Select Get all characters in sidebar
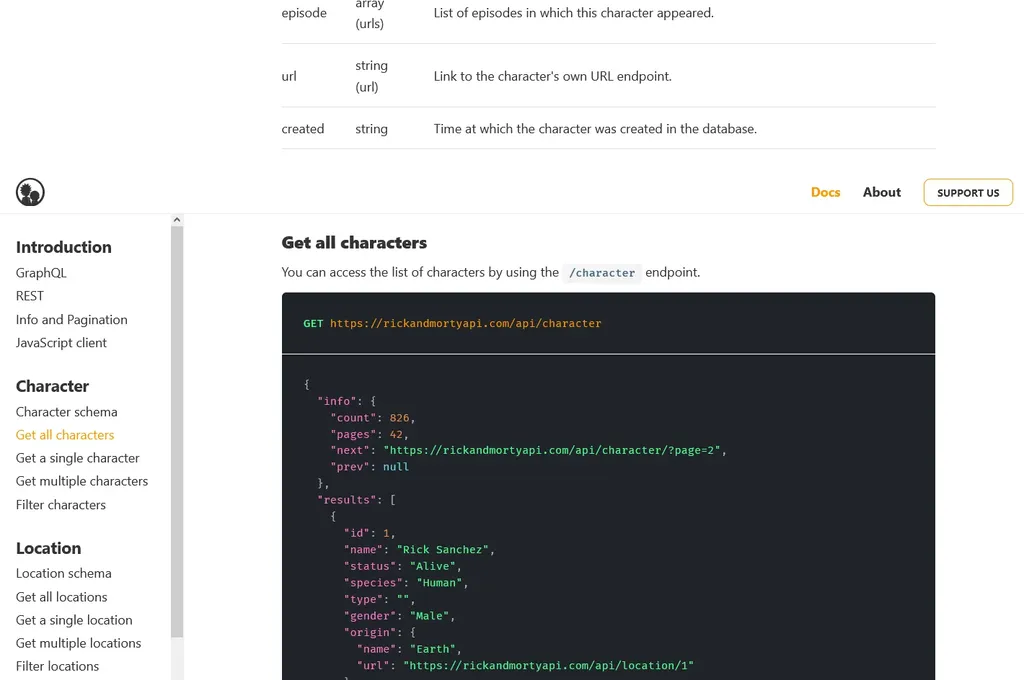 coord(65,435)
